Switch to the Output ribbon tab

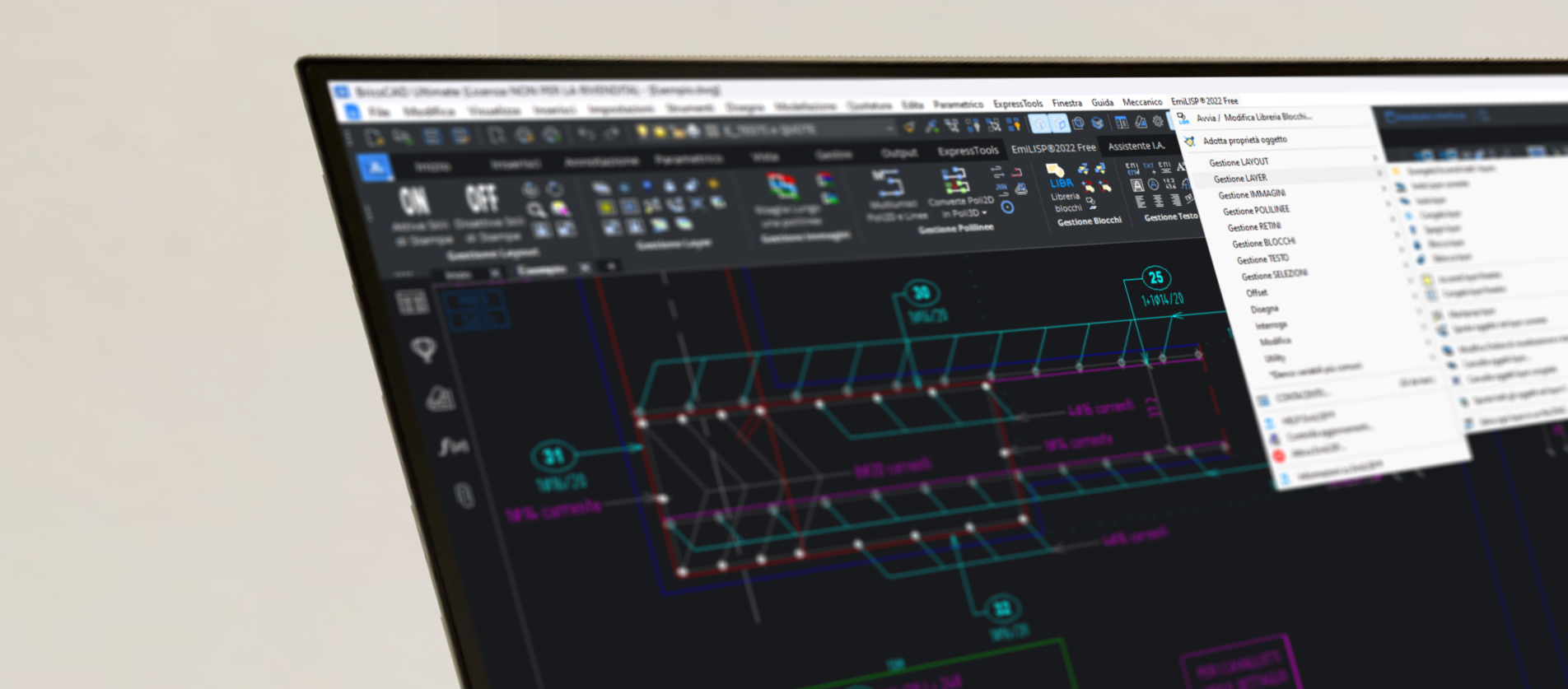pos(898,153)
